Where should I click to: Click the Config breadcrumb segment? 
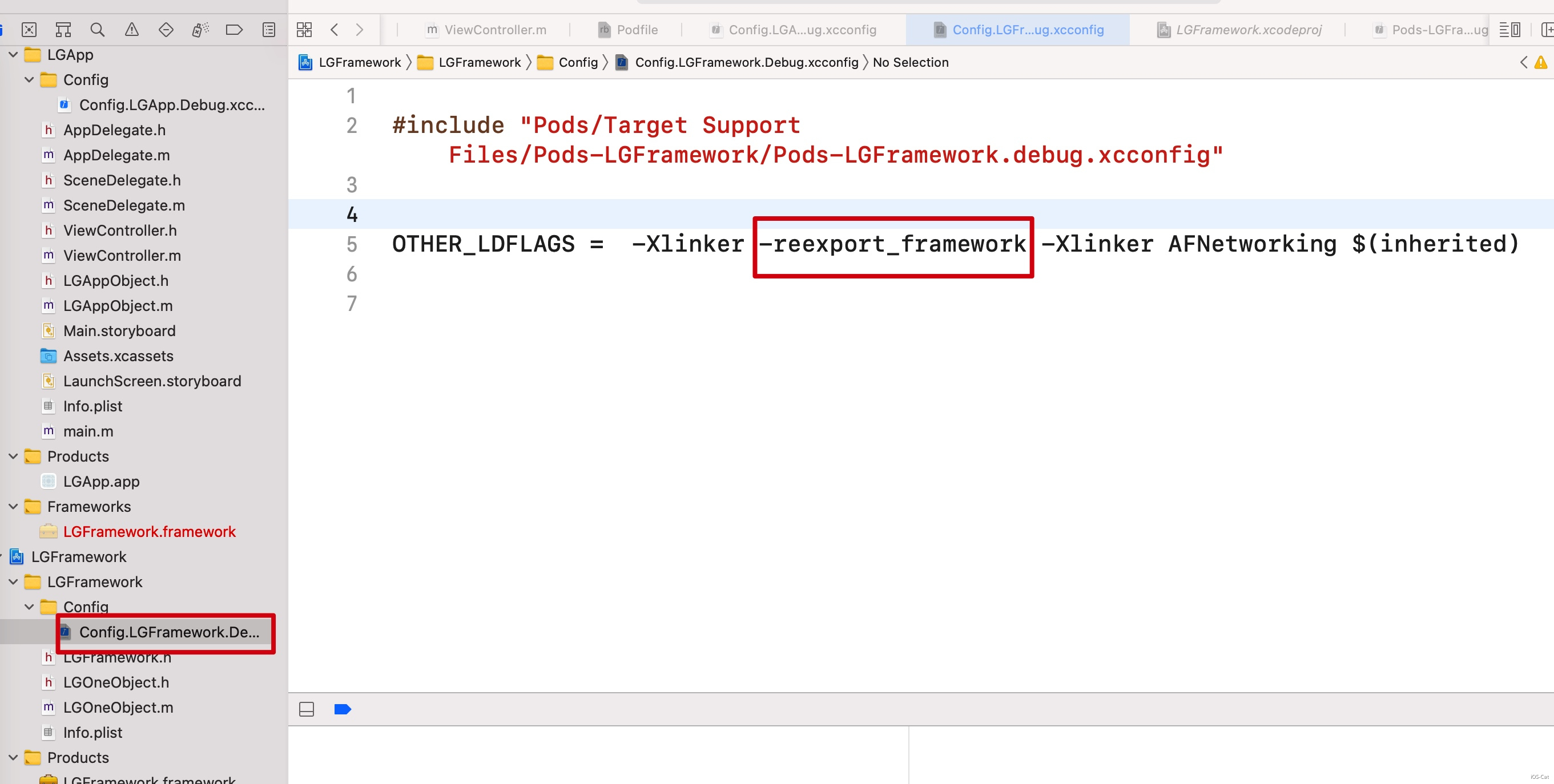pyautogui.click(x=567, y=62)
